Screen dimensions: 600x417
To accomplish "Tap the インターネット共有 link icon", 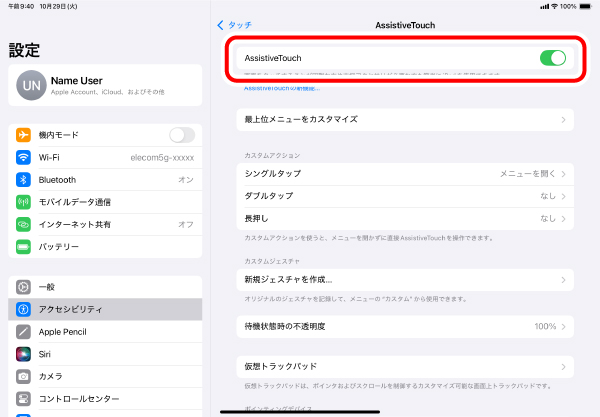I will (23, 225).
